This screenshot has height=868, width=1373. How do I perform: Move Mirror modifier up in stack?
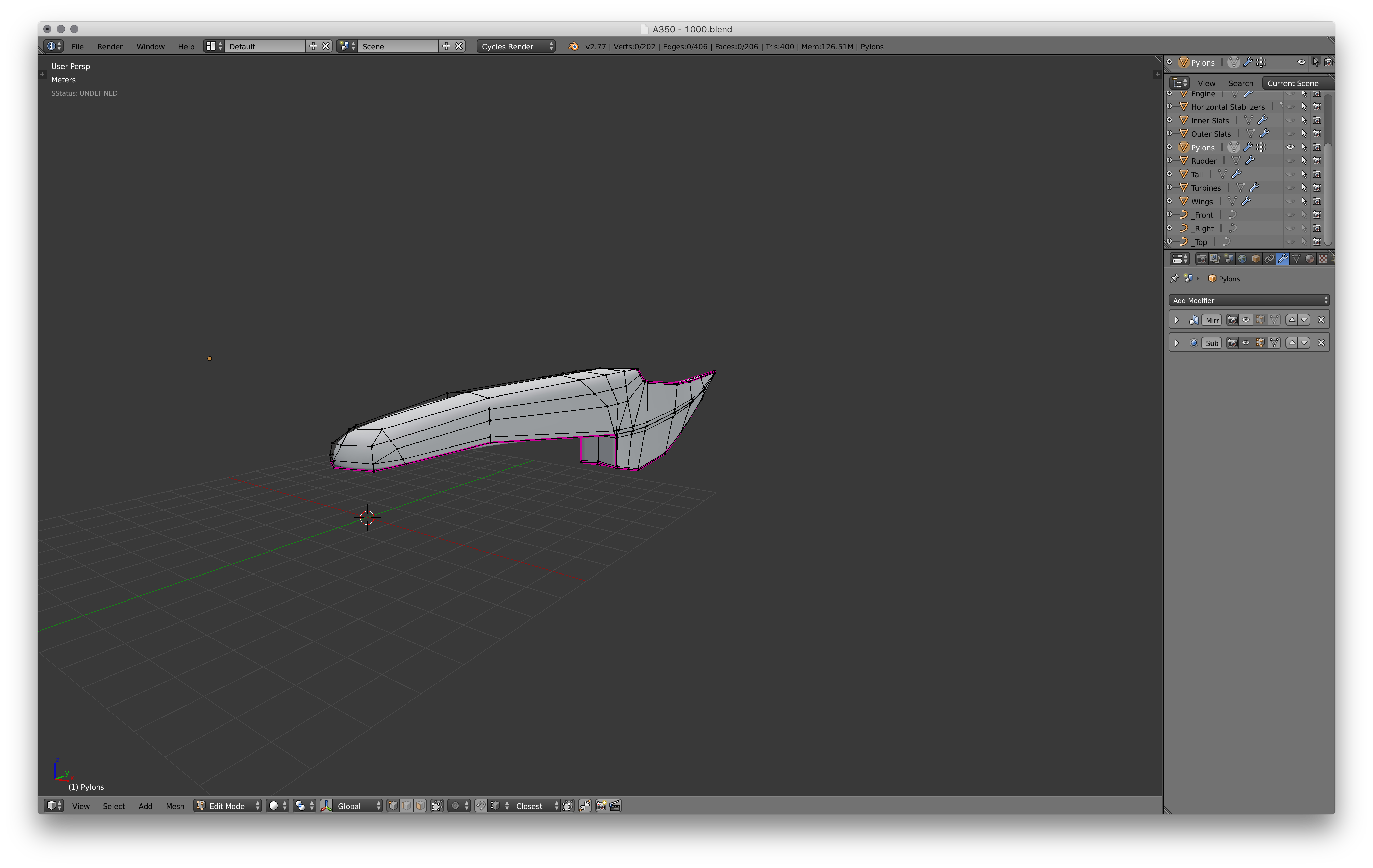pyautogui.click(x=1292, y=320)
